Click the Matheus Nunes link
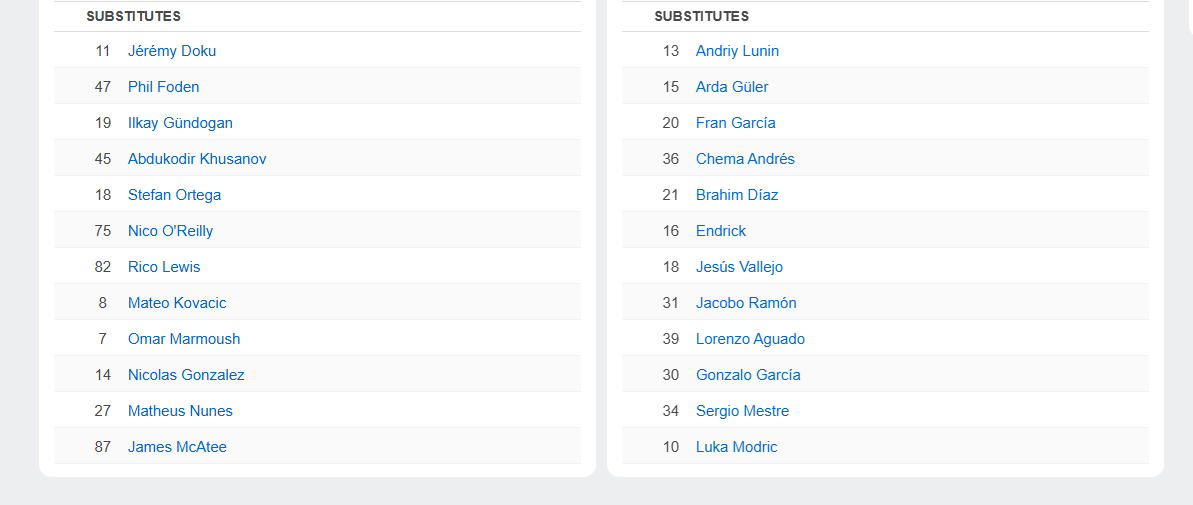The width and height of the screenshot is (1193, 505). coord(180,411)
